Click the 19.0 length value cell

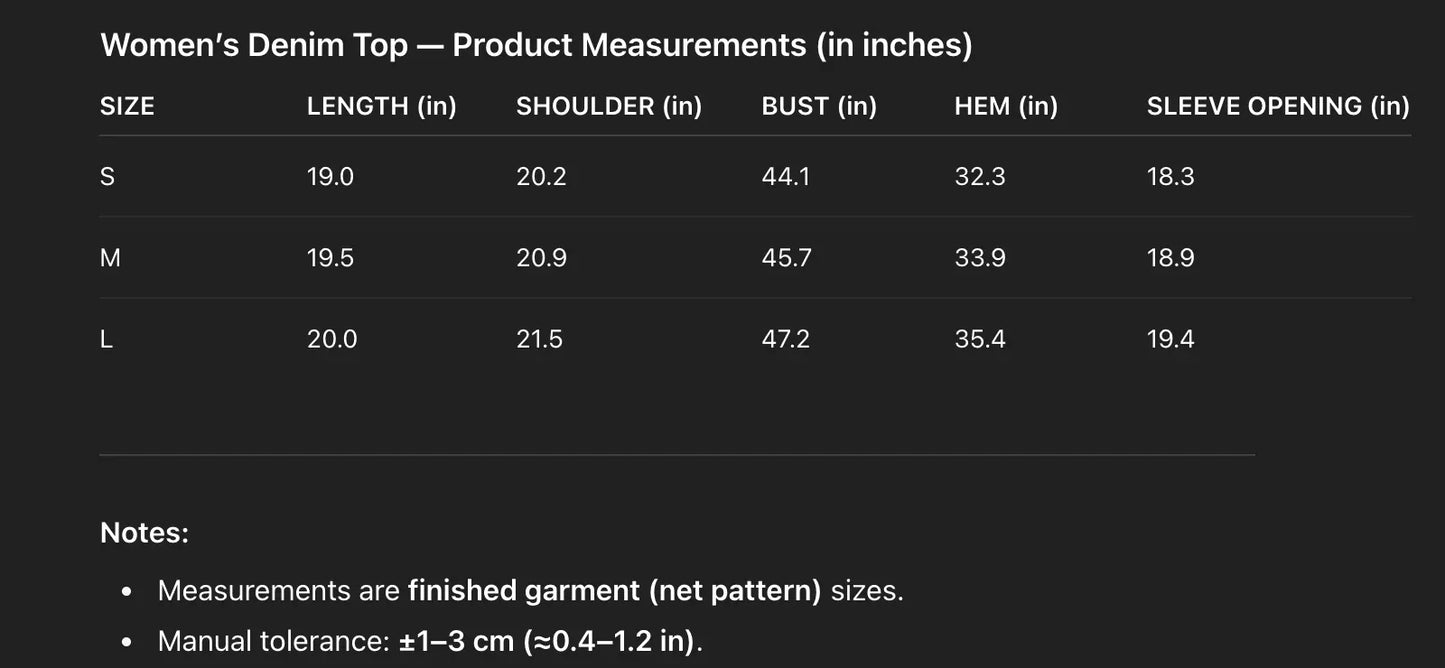click(330, 177)
